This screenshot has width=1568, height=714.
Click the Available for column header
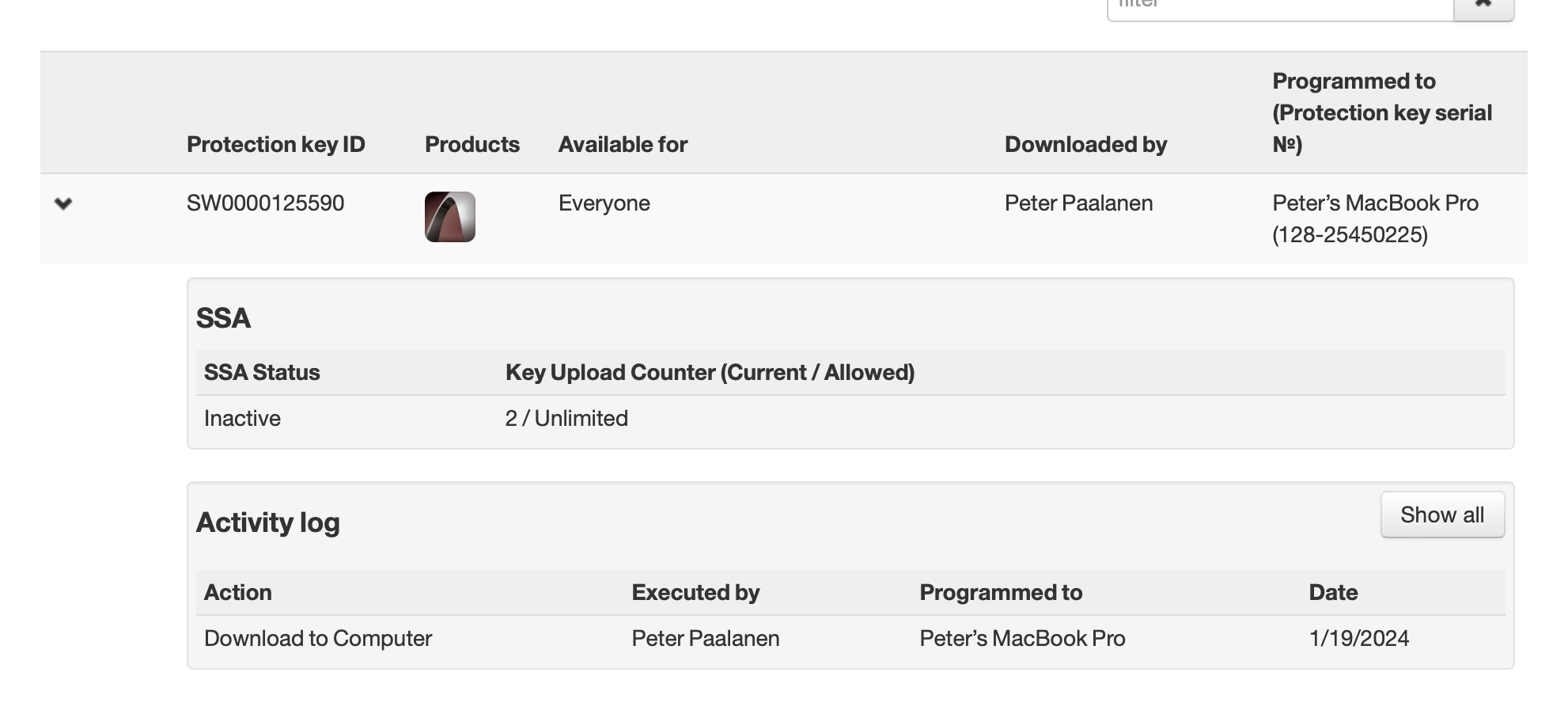point(623,145)
